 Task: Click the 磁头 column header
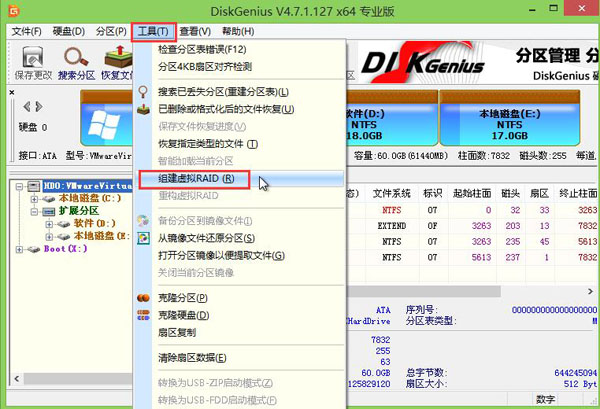(x=511, y=193)
